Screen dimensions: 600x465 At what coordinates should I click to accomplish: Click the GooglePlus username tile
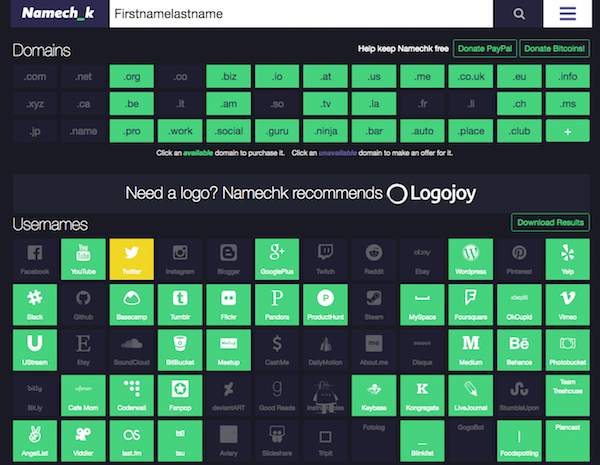[277, 259]
